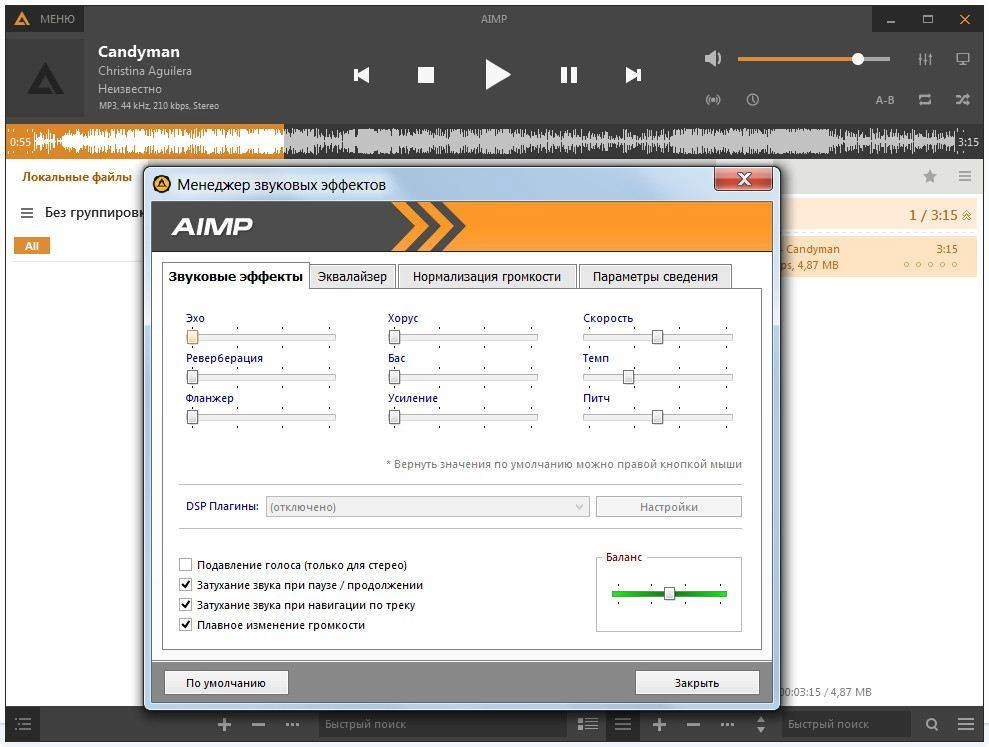Click the Скорость slider handle
This screenshot has height=747, width=989.
(x=657, y=337)
